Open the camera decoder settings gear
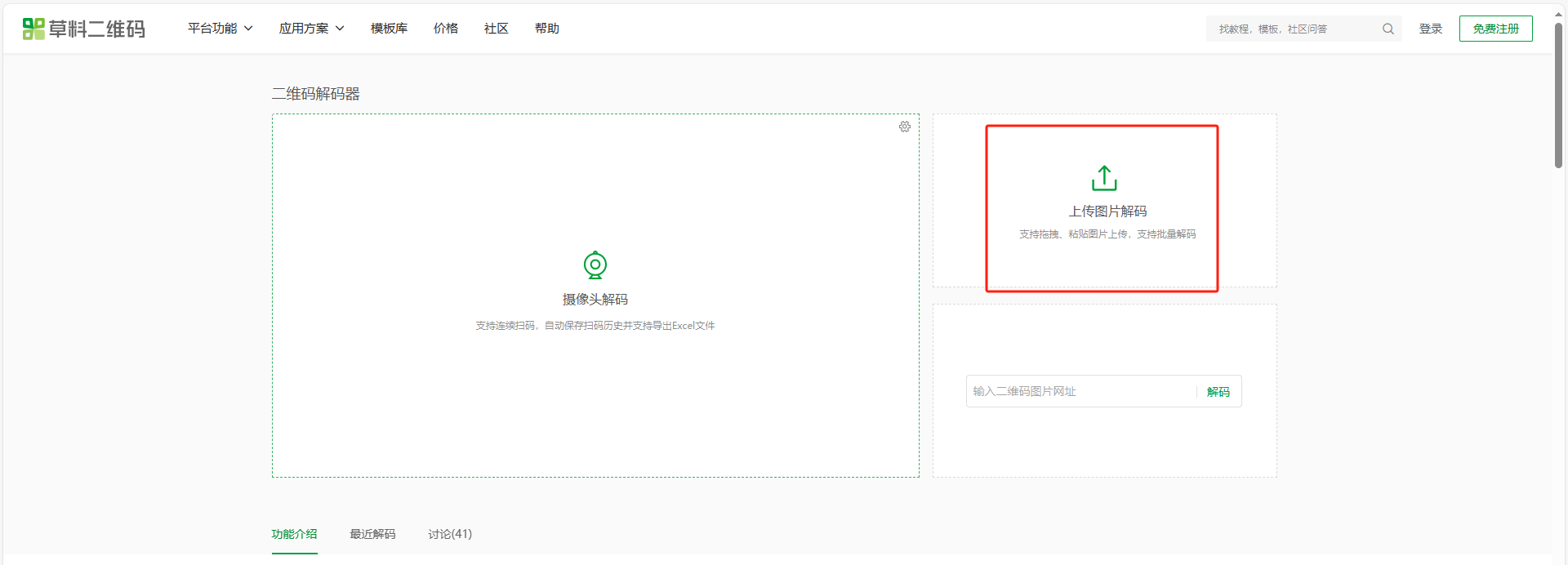The width and height of the screenshot is (1568, 565). (905, 127)
